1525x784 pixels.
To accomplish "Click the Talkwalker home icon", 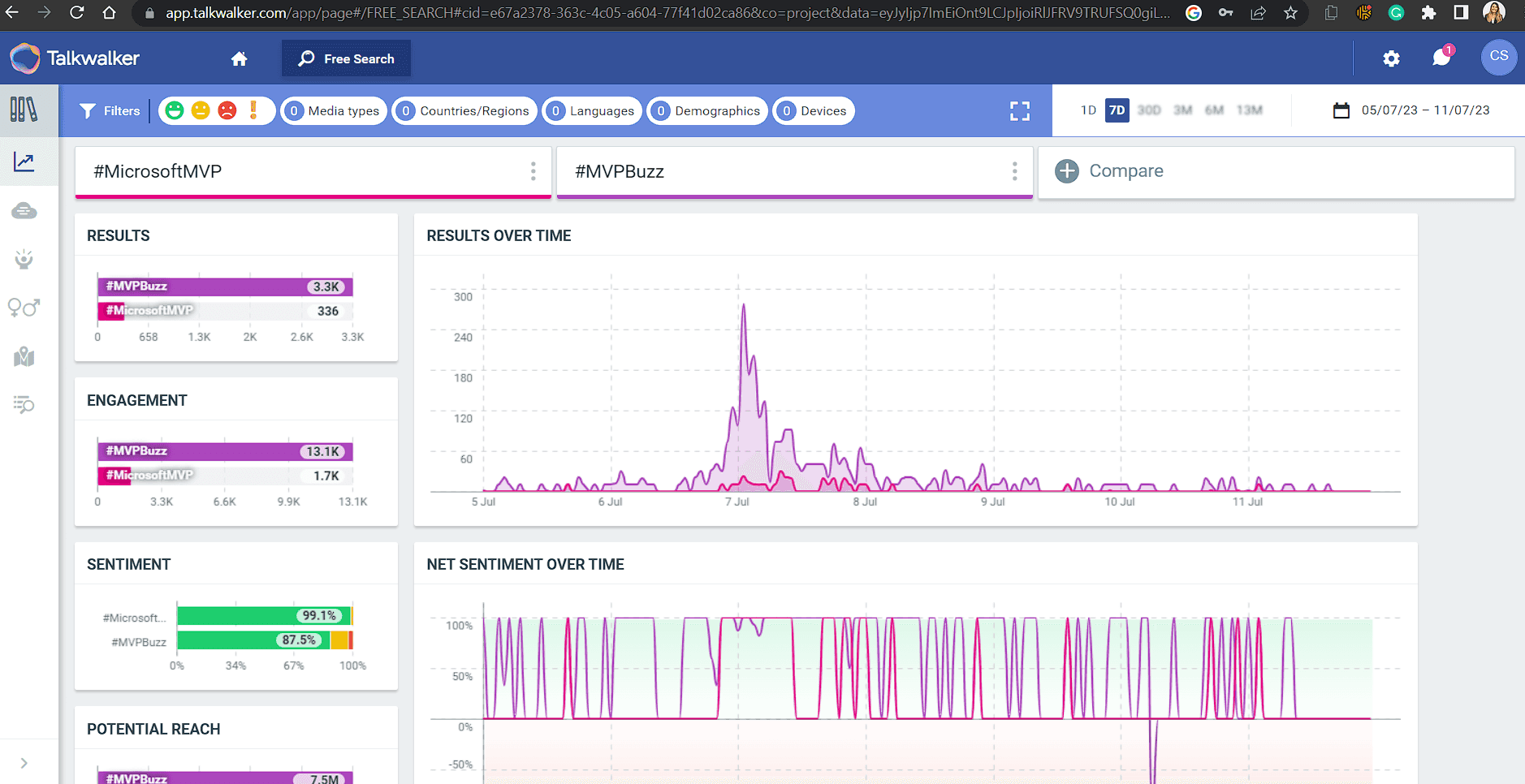I will tap(239, 58).
